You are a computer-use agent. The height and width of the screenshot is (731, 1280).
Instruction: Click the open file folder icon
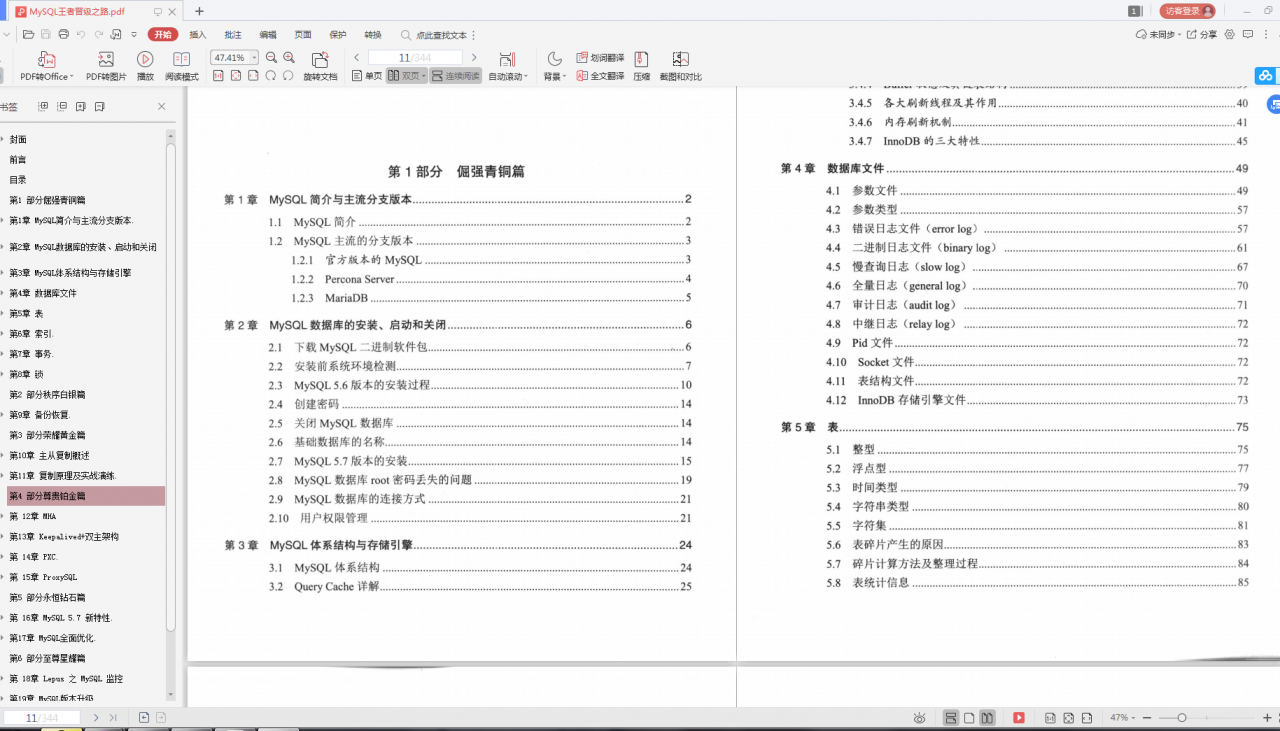click(x=29, y=34)
